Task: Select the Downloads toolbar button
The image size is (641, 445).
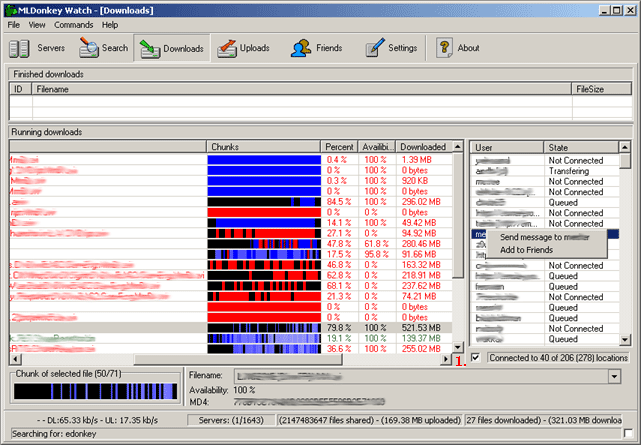Action: point(172,48)
